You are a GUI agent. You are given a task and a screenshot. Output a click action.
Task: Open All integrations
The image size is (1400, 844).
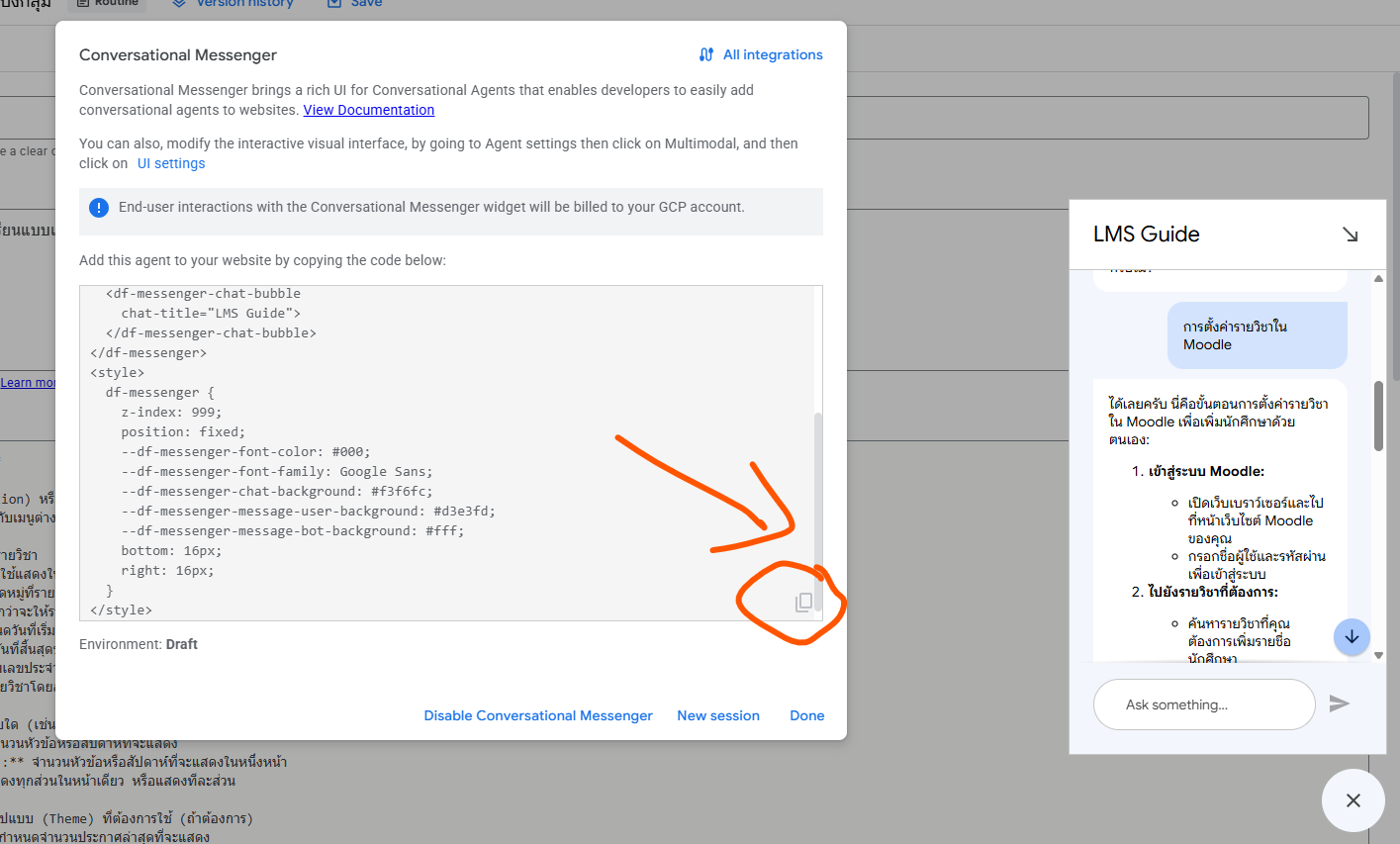pyautogui.click(x=761, y=55)
